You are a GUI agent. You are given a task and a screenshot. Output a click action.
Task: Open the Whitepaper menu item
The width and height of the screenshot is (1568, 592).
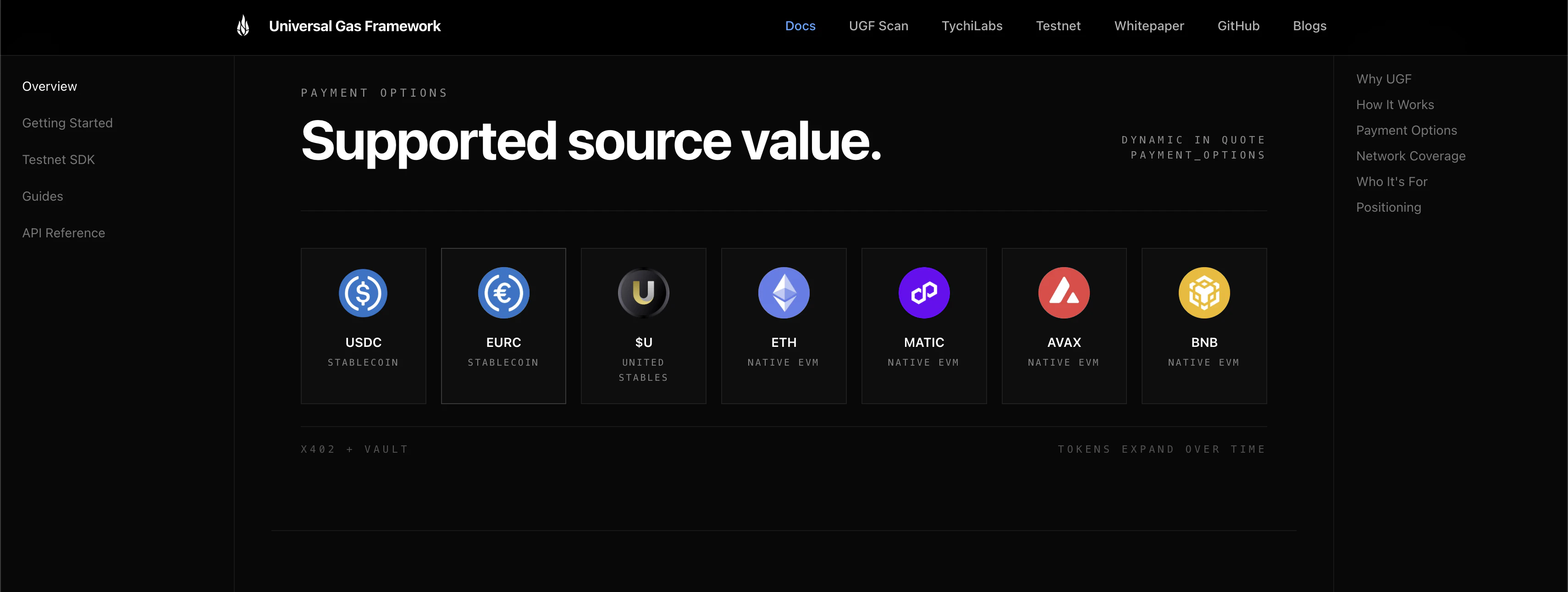point(1148,26)
